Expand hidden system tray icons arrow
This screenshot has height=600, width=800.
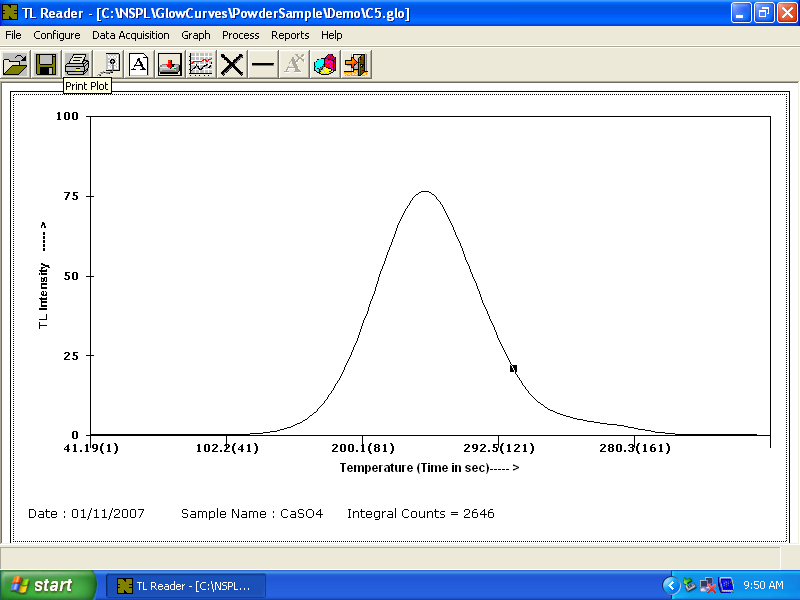(671, 585)
